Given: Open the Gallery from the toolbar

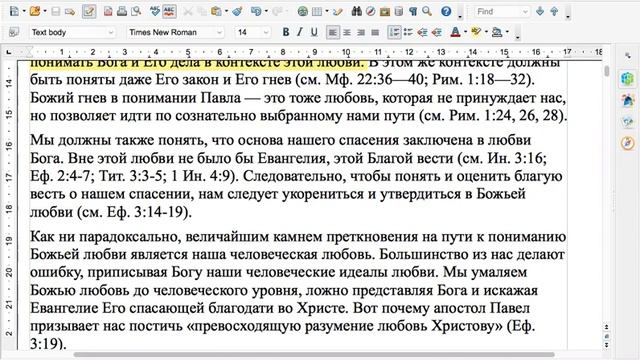Looking at the screenshot, I should point(384,11).
